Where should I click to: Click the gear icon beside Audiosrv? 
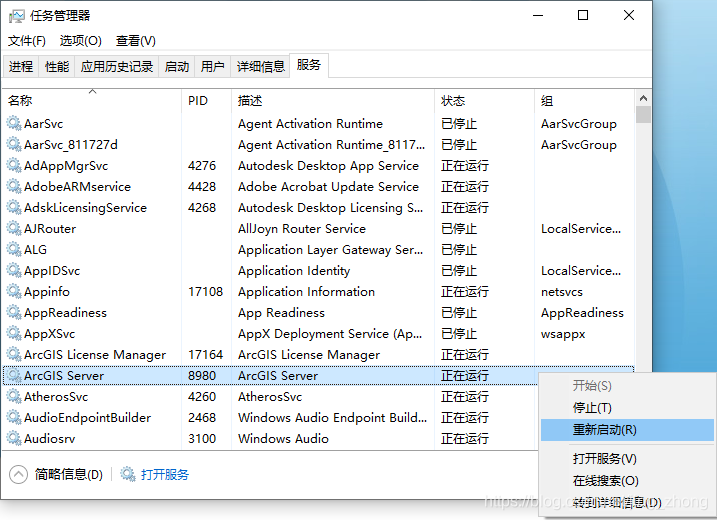pos(14,439)
